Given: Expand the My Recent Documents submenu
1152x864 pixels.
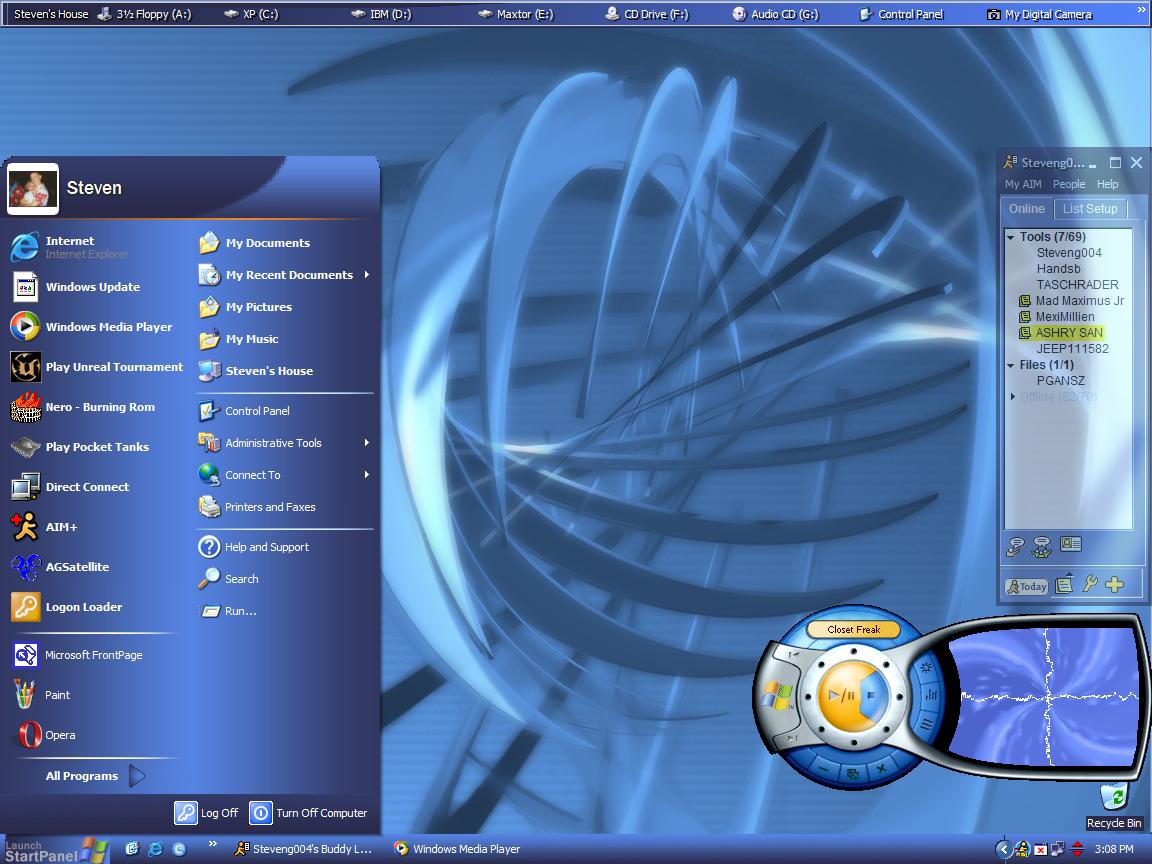Looking at the screenshot, I should 366,275.
